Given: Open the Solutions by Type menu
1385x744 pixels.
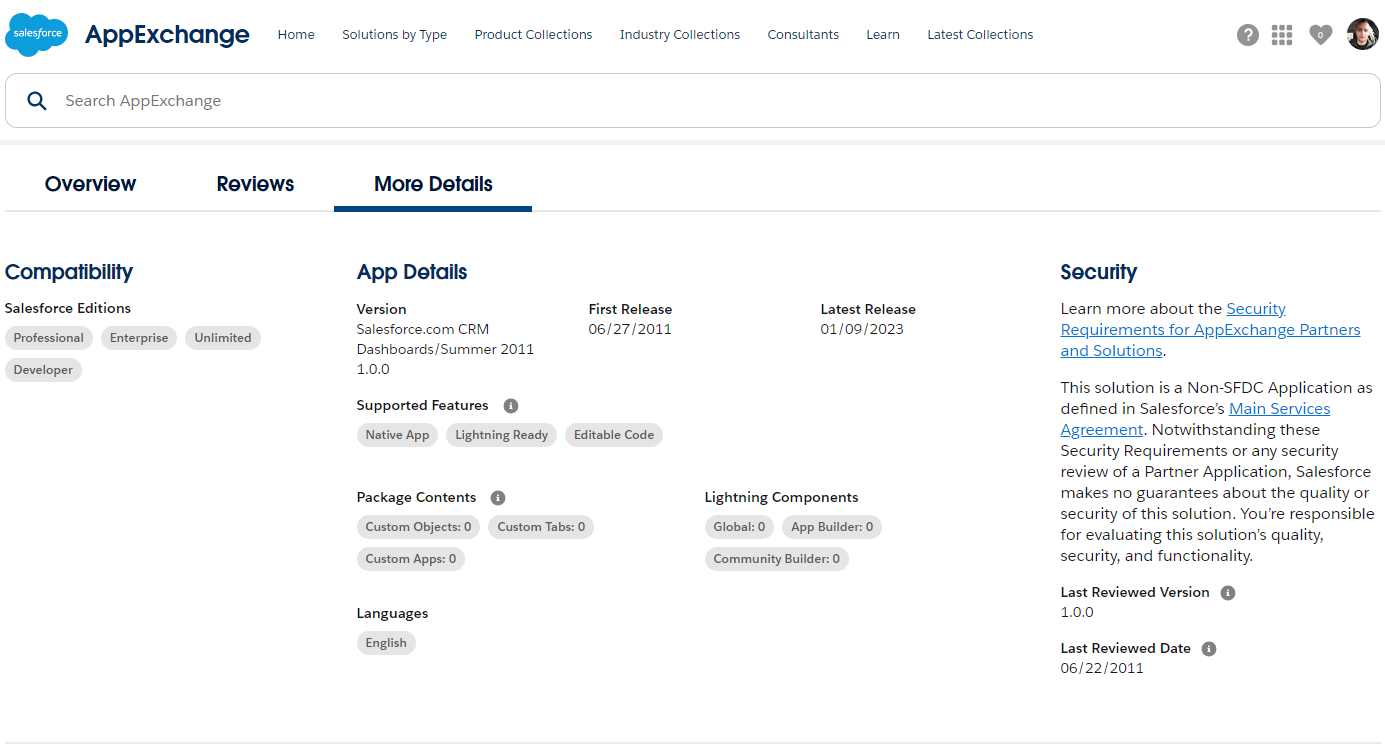Looking at the screenshot, I should 394,34.
